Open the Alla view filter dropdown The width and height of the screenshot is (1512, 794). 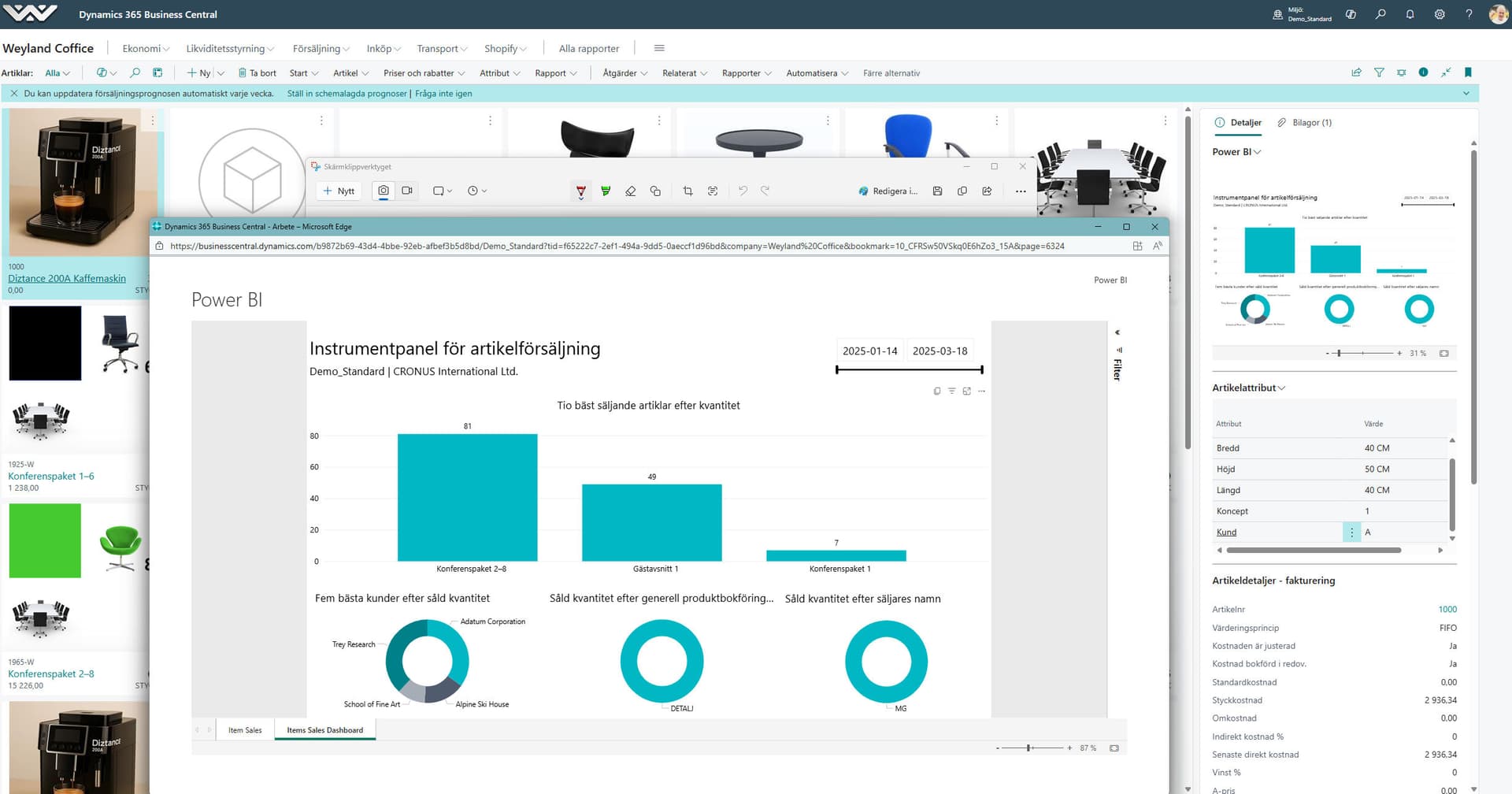click(57, 72)
